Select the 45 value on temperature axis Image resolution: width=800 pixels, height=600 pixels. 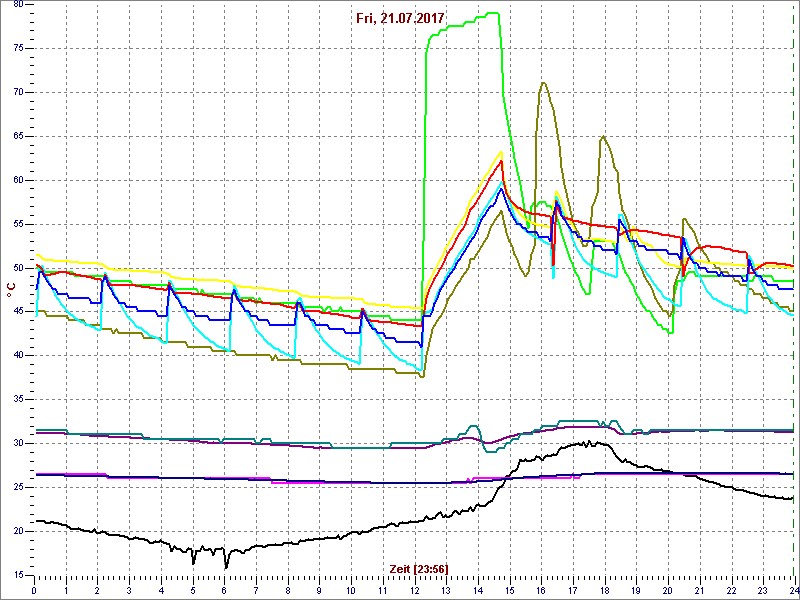click(19, 312)
